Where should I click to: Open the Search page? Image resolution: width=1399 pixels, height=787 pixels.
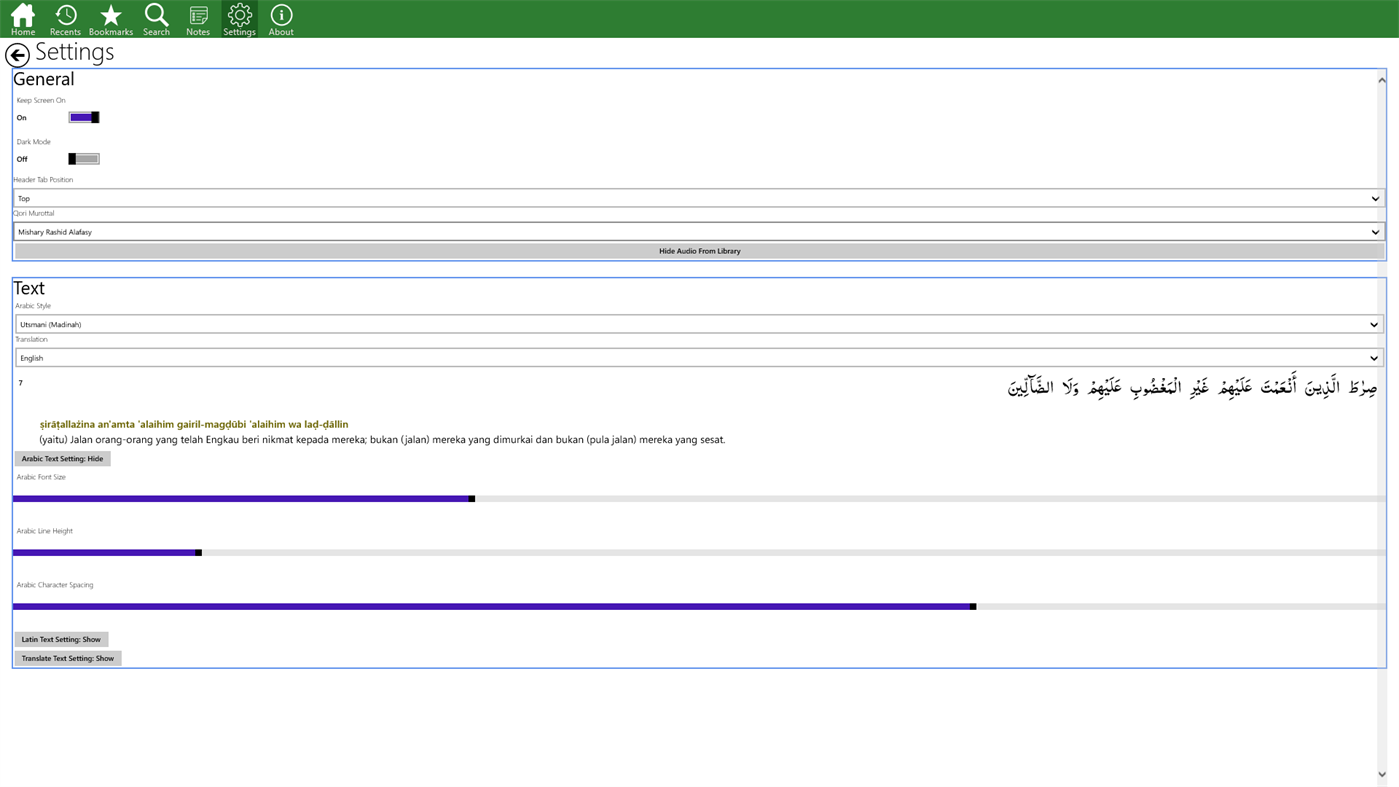pyautogui.click(x=156, y=17)
